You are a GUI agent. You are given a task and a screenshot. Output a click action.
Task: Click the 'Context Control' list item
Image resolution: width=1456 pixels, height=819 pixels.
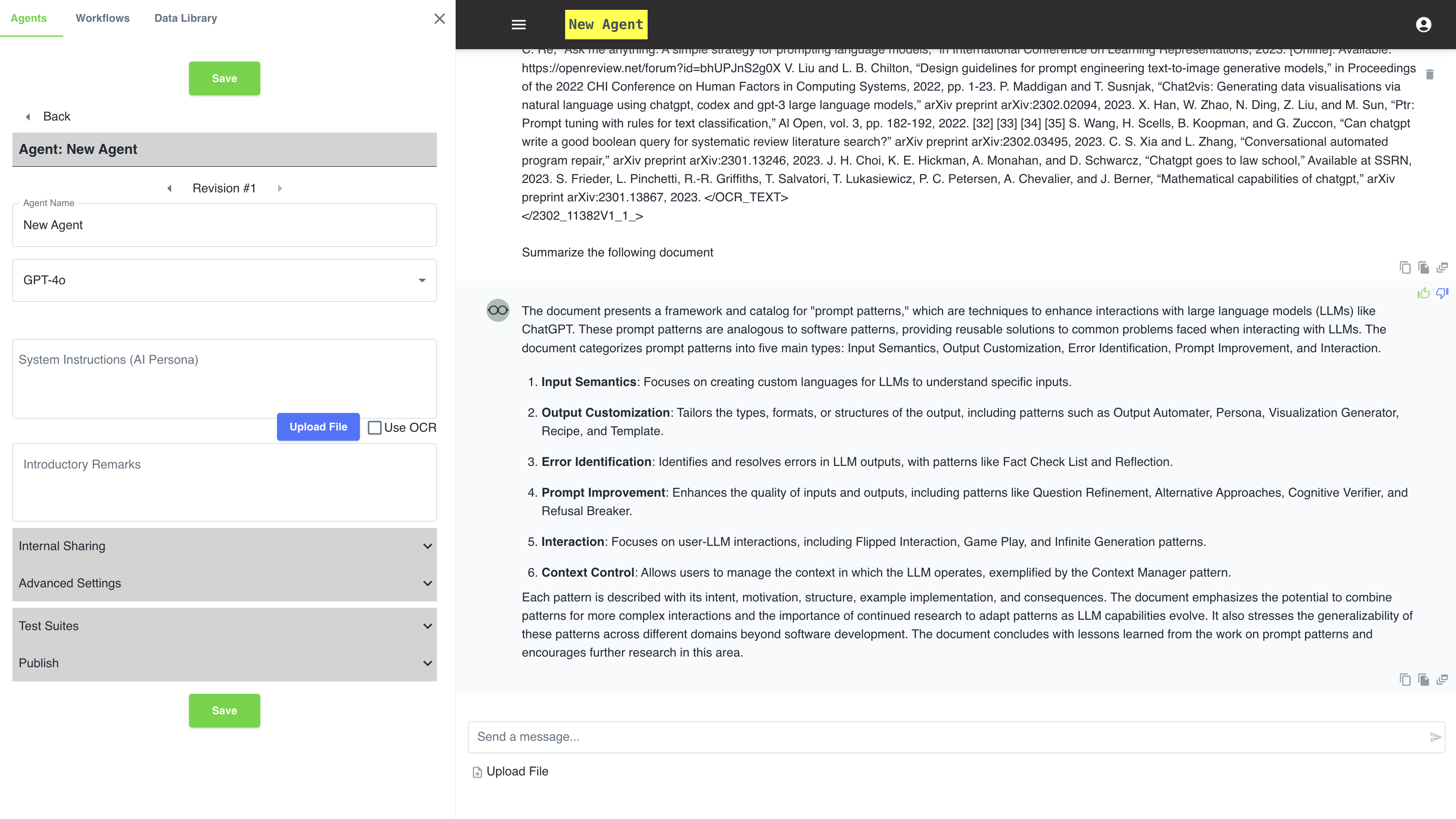[886, 572]
